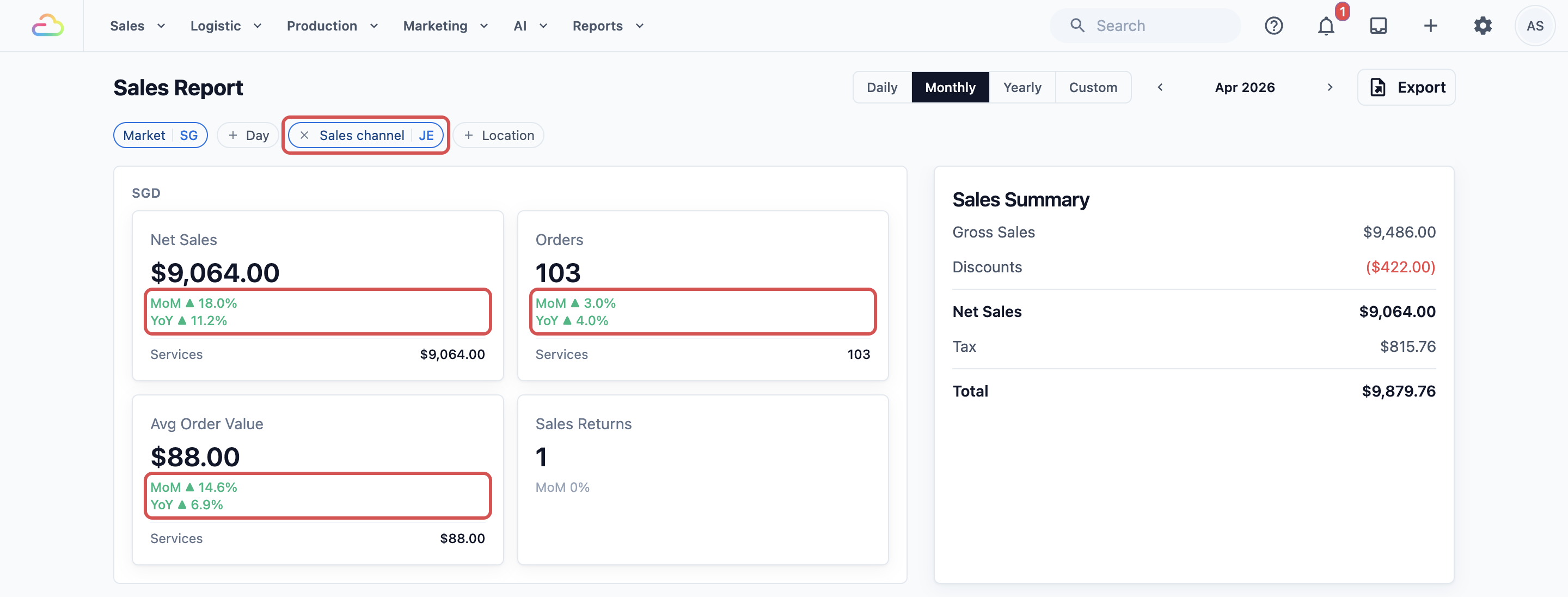Expand the Marketing menu
This screenshot has width=1568, height=597.
445,26
